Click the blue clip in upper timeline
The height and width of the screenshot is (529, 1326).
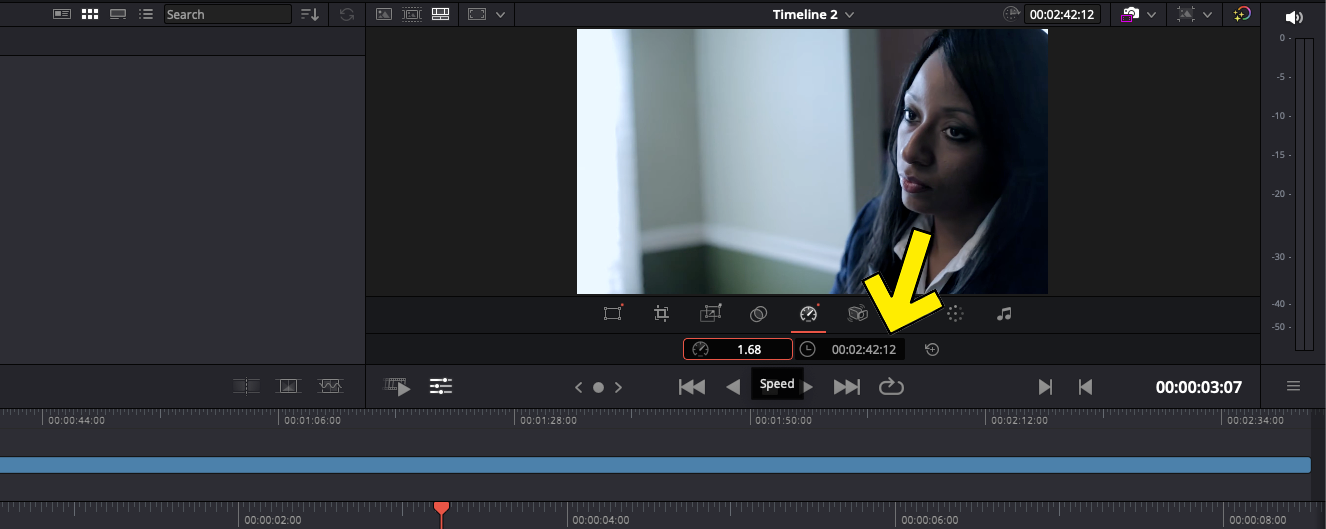click(655, 465)
